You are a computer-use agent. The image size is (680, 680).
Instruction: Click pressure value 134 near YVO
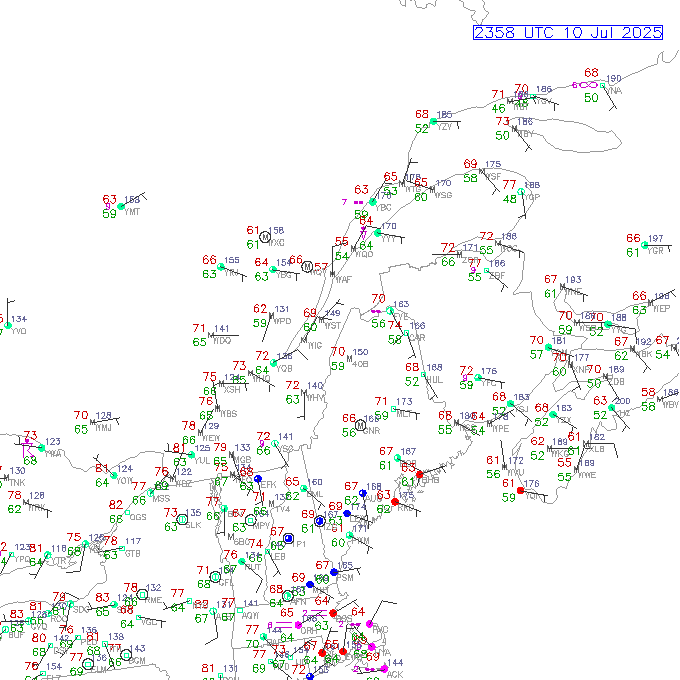tap(19, 319)
